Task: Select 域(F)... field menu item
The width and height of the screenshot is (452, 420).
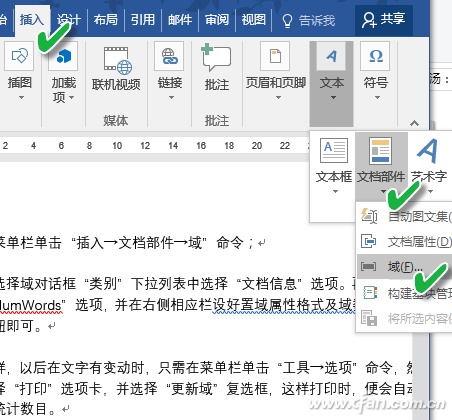Action: pos(404,266)
